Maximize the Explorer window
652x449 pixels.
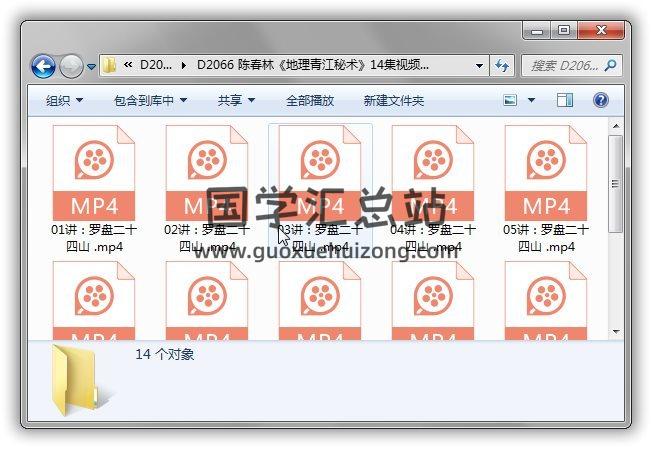564,31
